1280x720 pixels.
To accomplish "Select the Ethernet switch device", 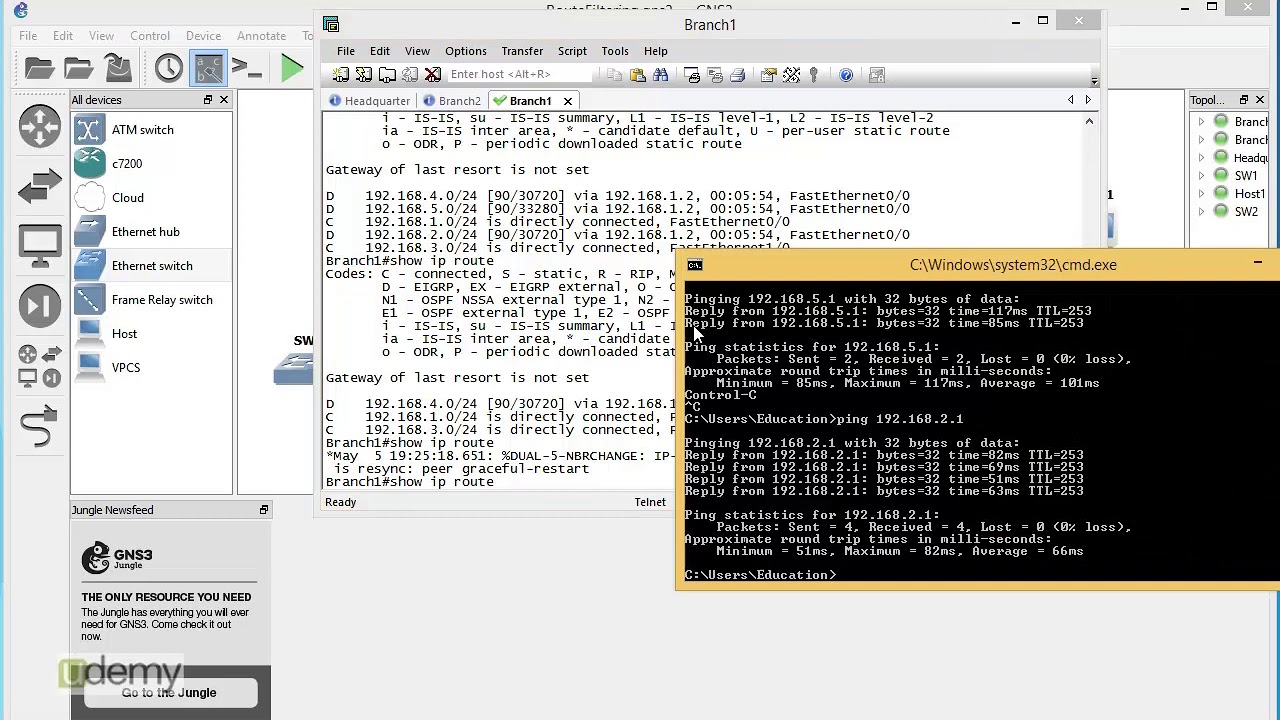I will 152,266.
